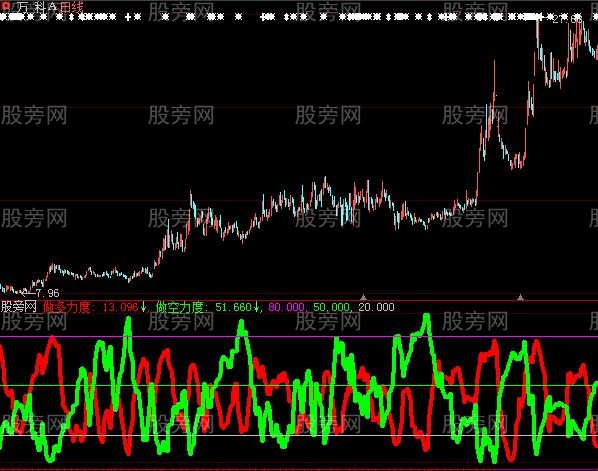Screen dimensions: 598x471
Task: Click the green down arrow after 51.660
Action: click(257, 307)
